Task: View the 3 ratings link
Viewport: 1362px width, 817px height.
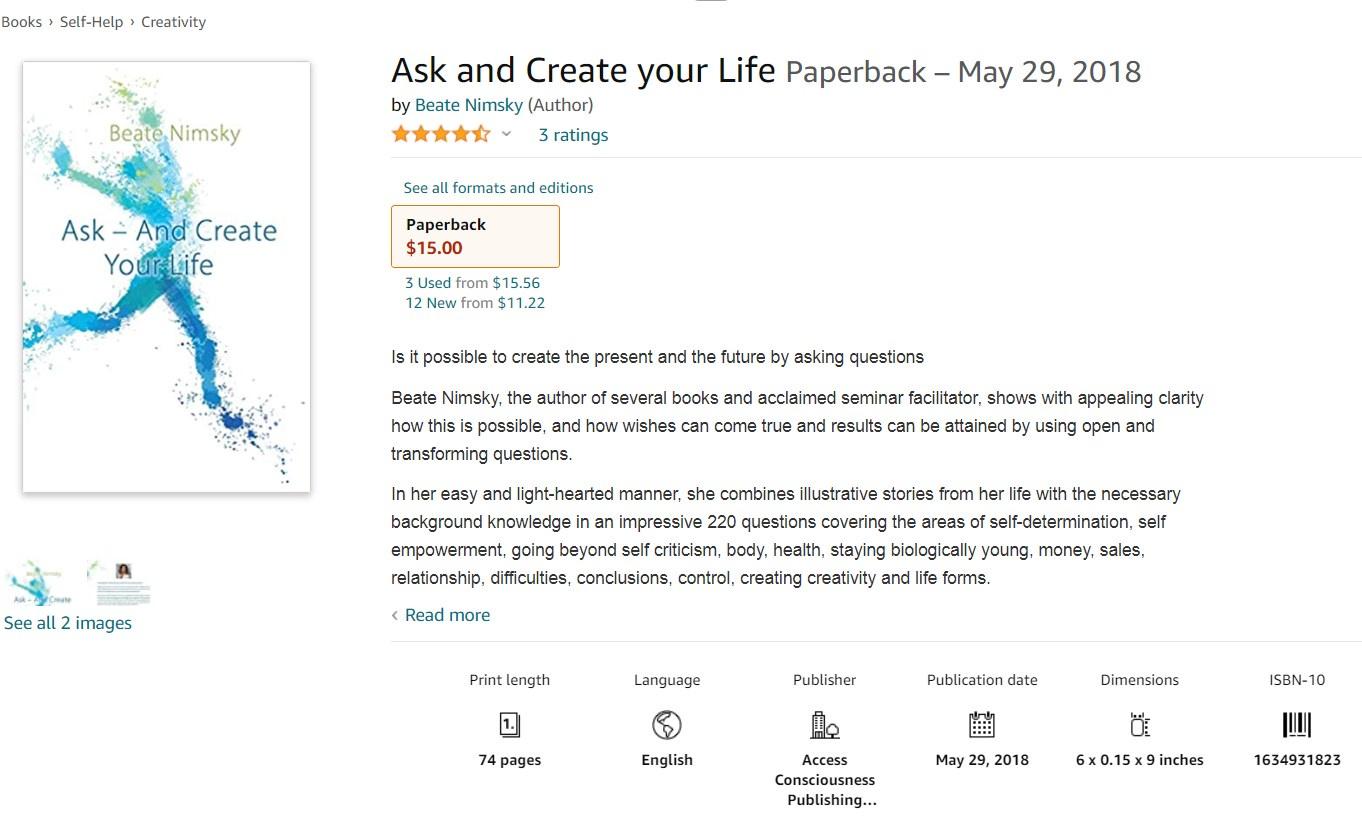Action: (x=573, y=135)
